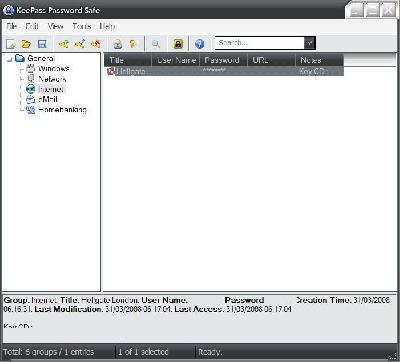The height and width of the screenshot is (362, 400).
Task: Select the Windows group label
Action: [54, 69]
